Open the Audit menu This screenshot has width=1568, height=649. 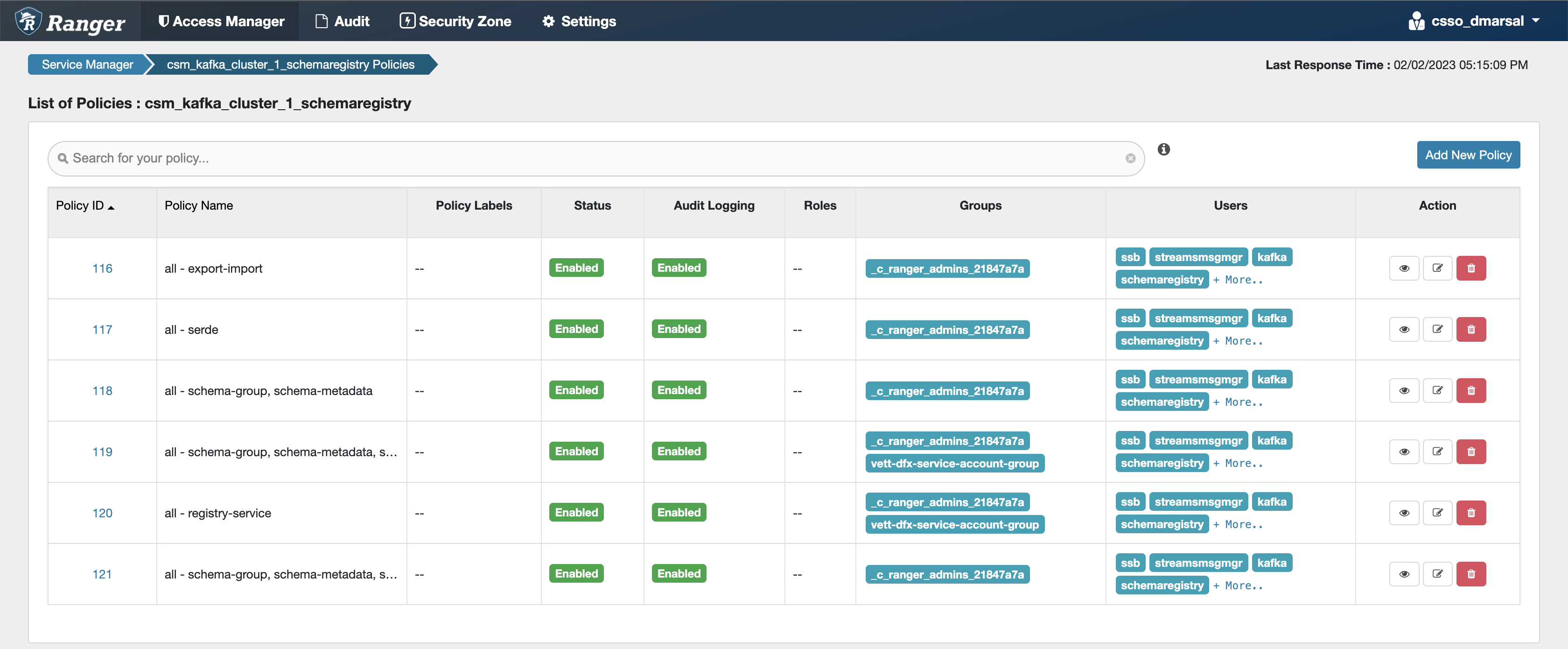(x=343, y=21)
